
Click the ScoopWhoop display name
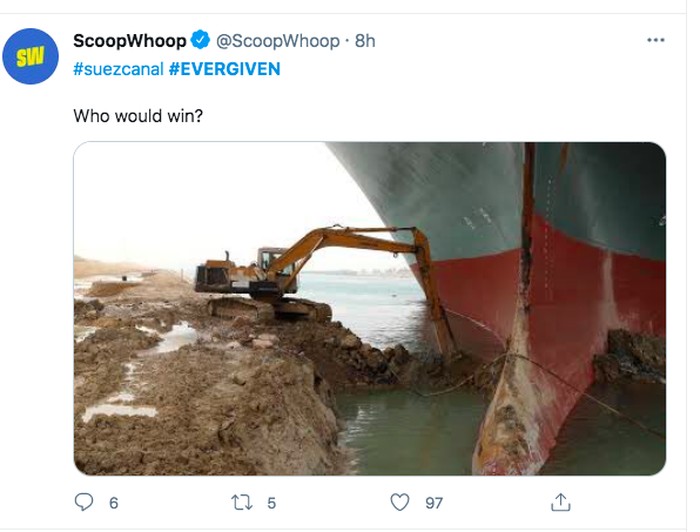point(129,40)
